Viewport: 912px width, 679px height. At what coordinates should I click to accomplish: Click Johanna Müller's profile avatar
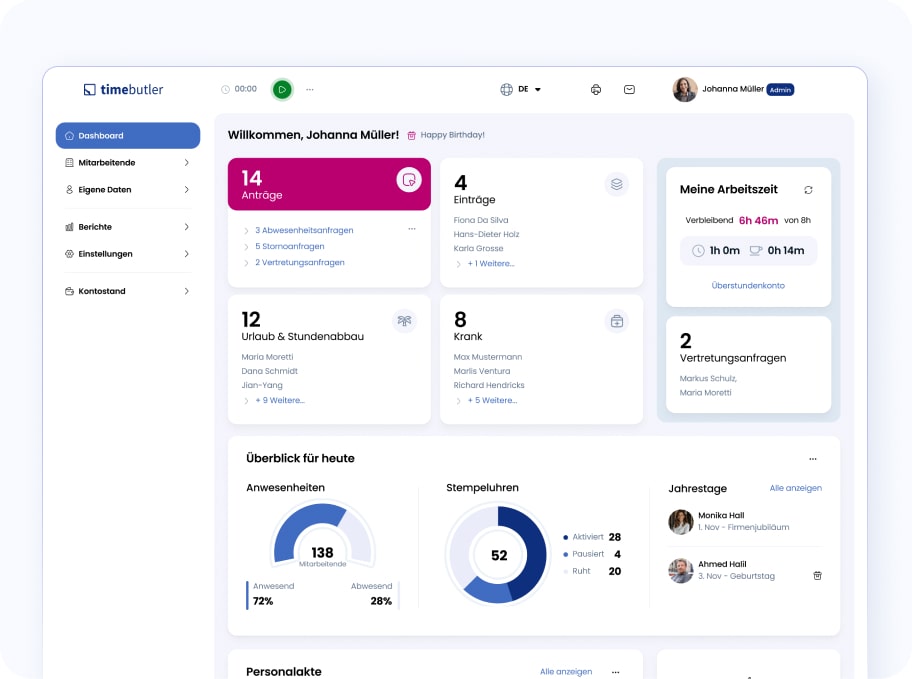point(685,89)
